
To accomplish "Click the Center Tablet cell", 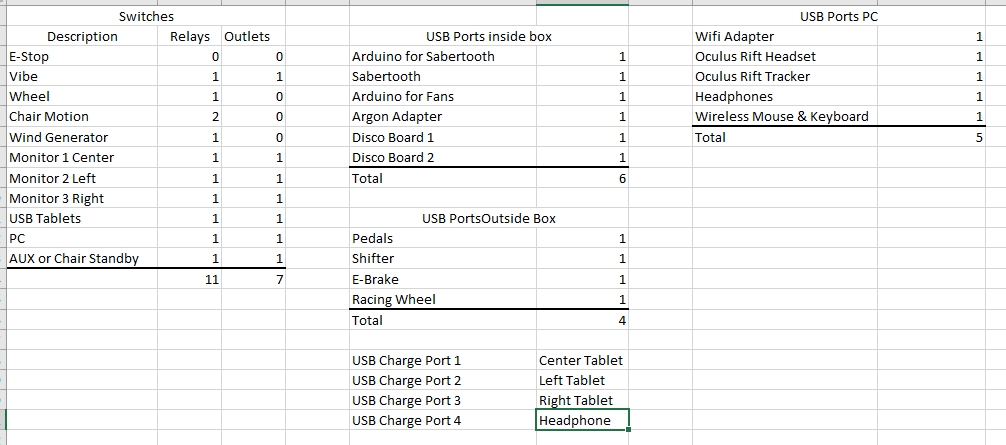I will point(581,361).
